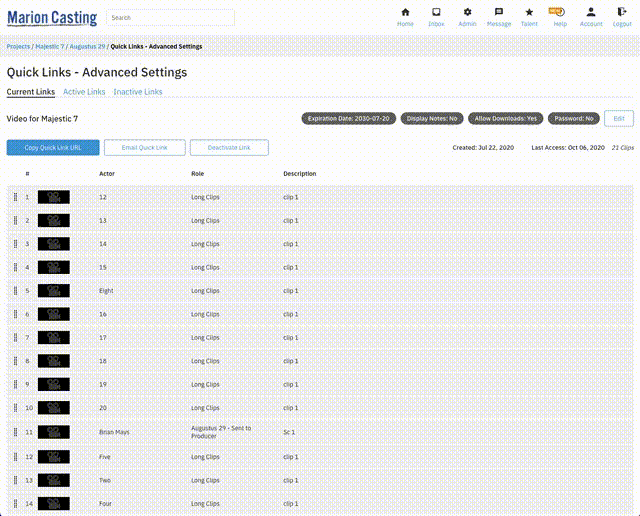Switch to Active Links tab
This screenshot has height=516, width=640.
84,92
